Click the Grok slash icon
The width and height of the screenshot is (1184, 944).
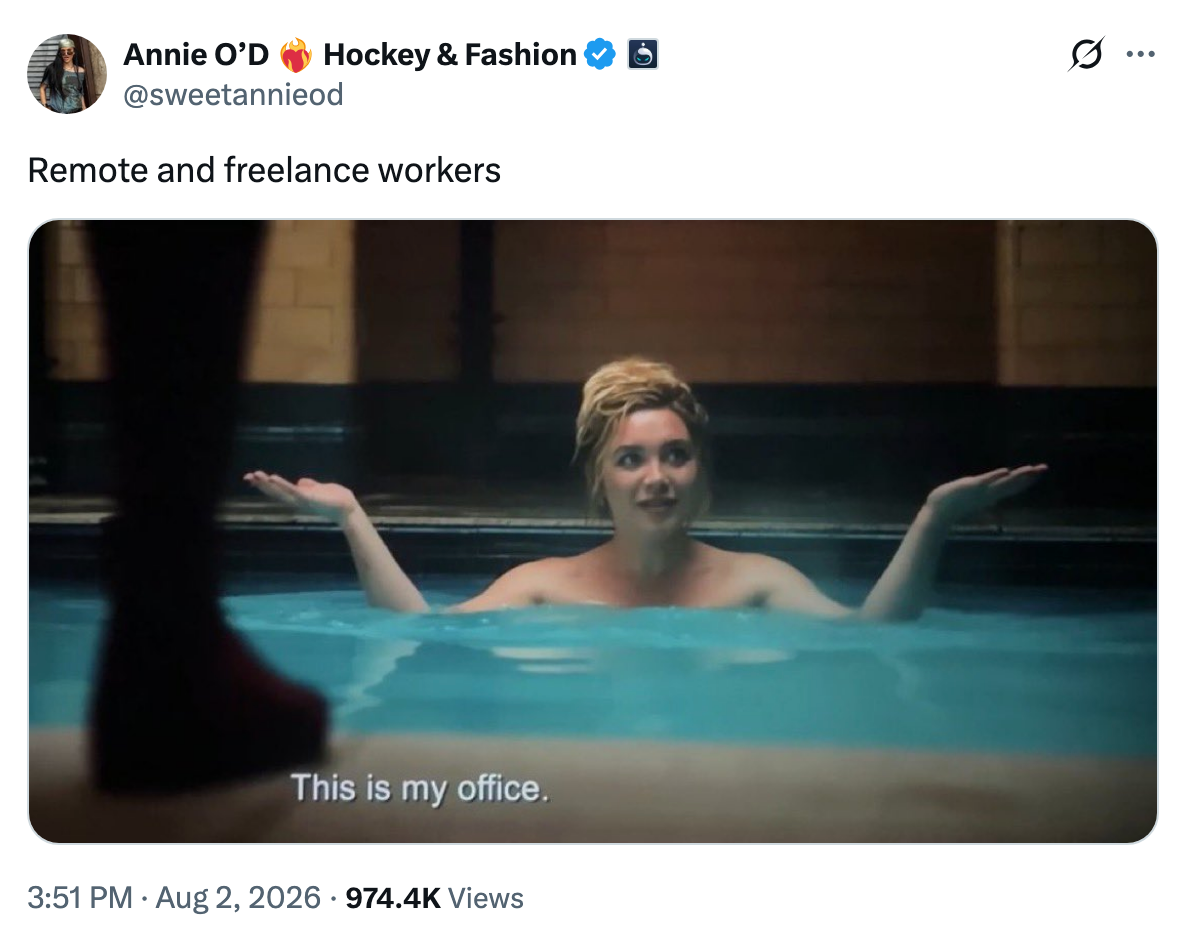click(1087, 54)
